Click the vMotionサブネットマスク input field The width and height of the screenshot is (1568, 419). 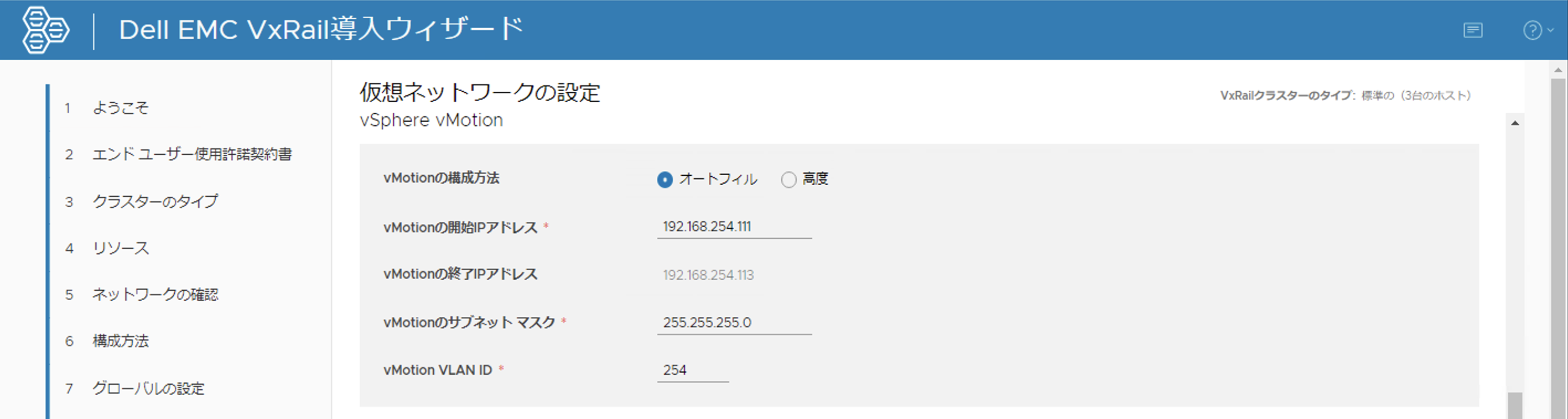coord(734,322)
